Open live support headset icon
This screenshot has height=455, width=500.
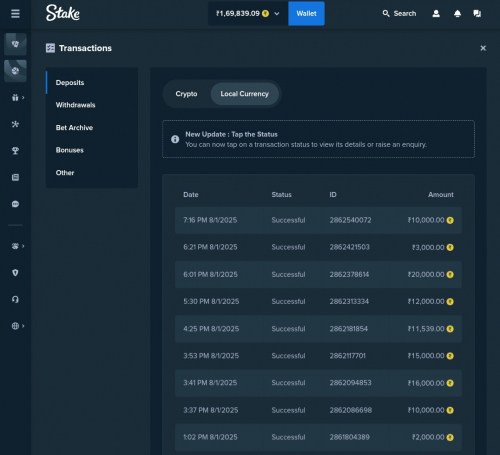click(15, 299)
